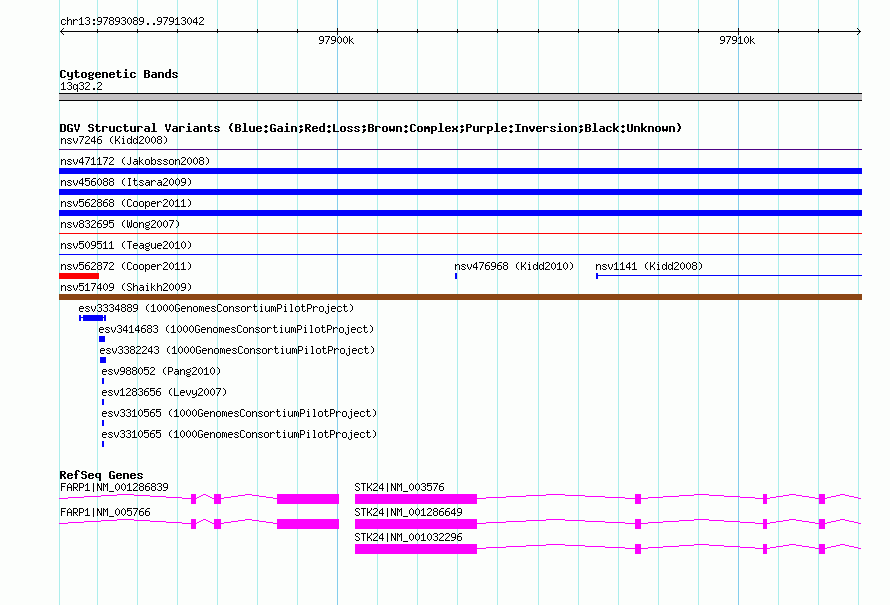890x605 pixels.
Task: Click the 97910k ruler tick label
Action: tap(737, 40)
